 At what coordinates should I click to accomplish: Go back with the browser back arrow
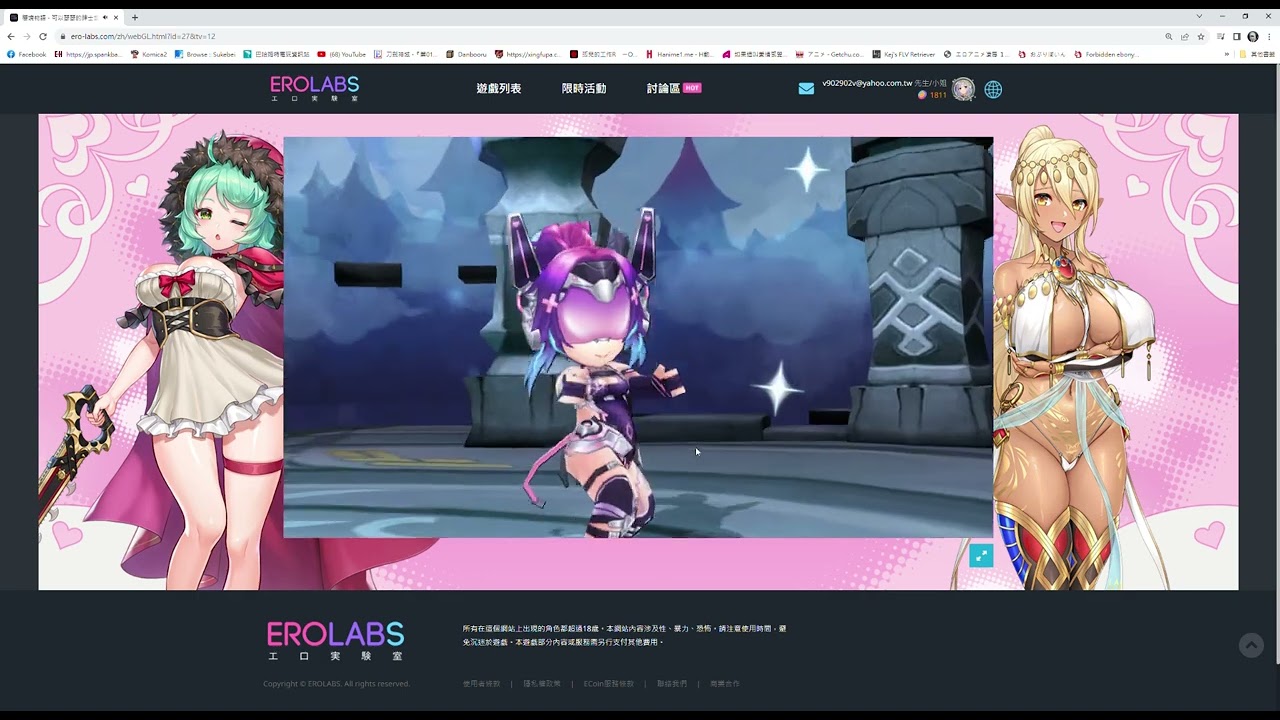[x=11, y=36]
